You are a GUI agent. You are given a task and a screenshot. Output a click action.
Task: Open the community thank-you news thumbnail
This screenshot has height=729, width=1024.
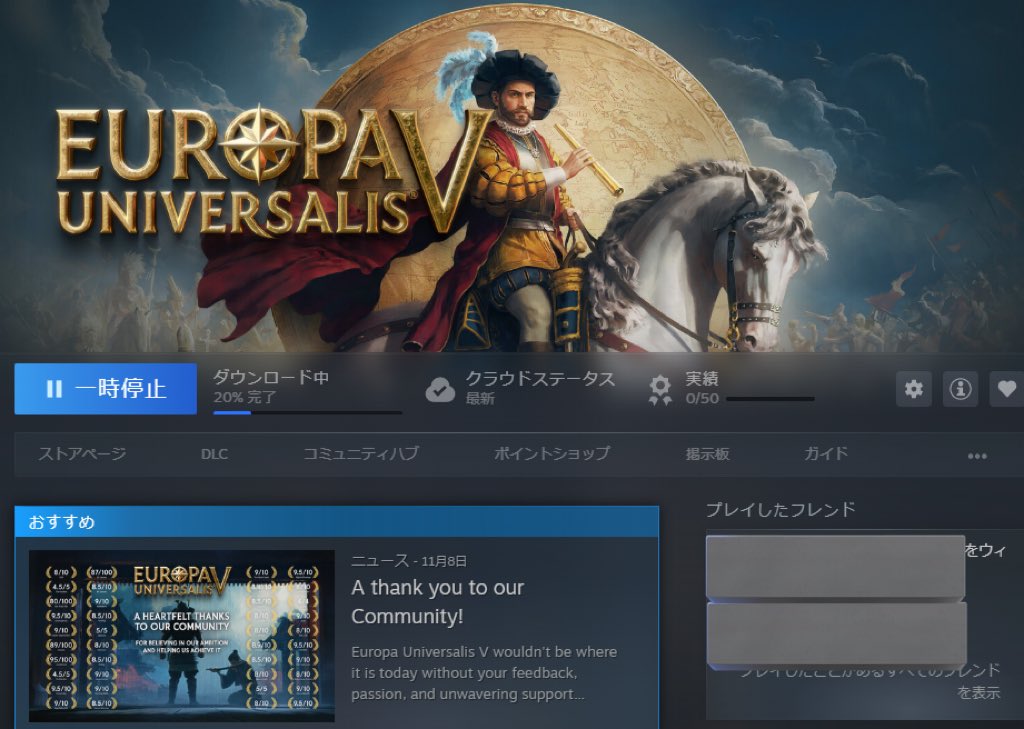click(x=182, y=636)
